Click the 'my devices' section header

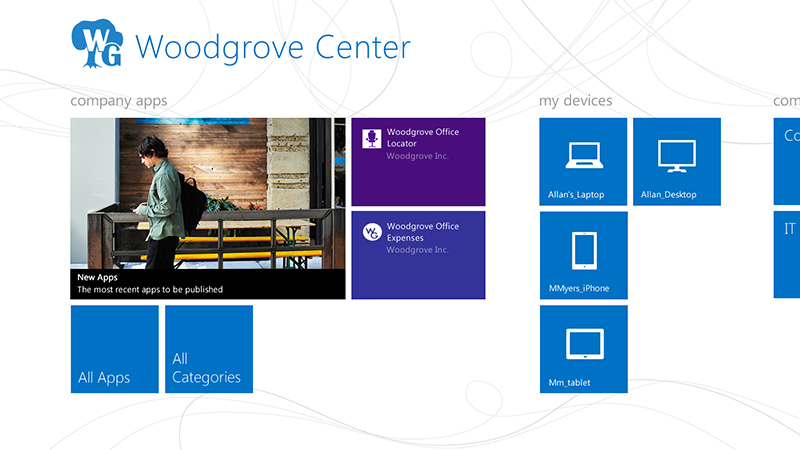tap(575, 101)
